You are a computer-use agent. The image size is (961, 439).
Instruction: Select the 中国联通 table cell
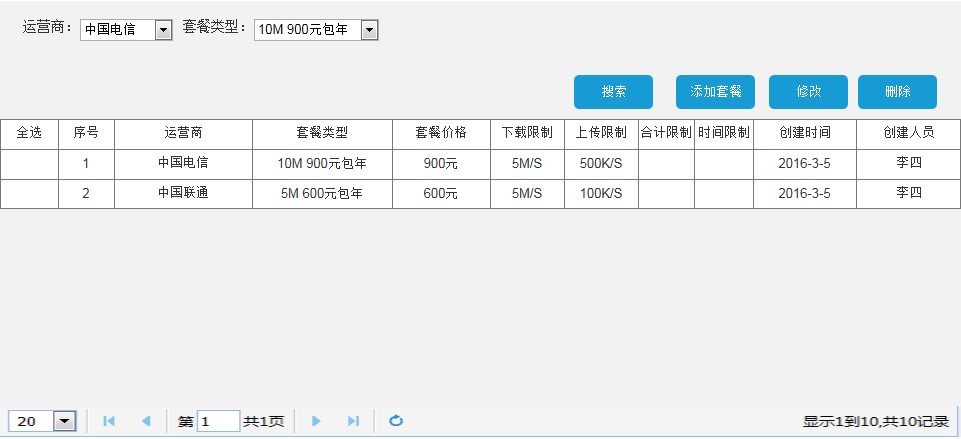pyautogui.click(x=183, y=194)
